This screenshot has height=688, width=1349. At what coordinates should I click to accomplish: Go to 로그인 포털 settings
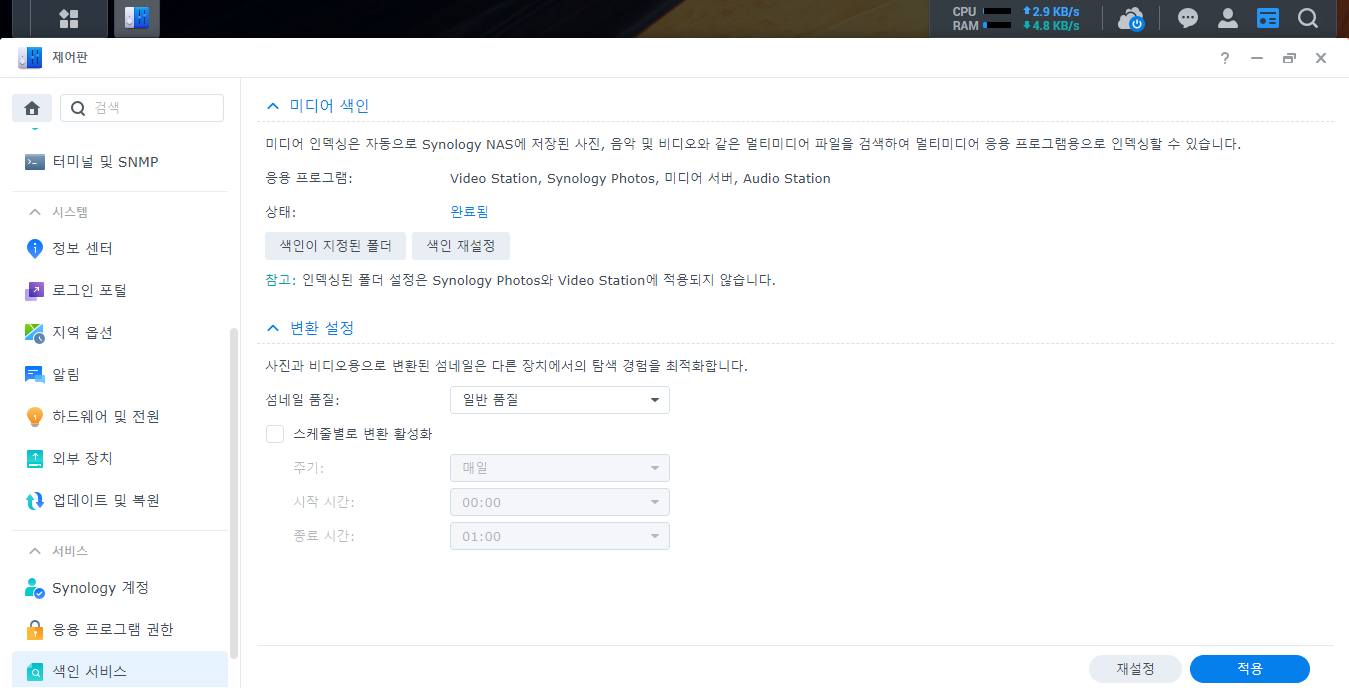coord(120,290)
